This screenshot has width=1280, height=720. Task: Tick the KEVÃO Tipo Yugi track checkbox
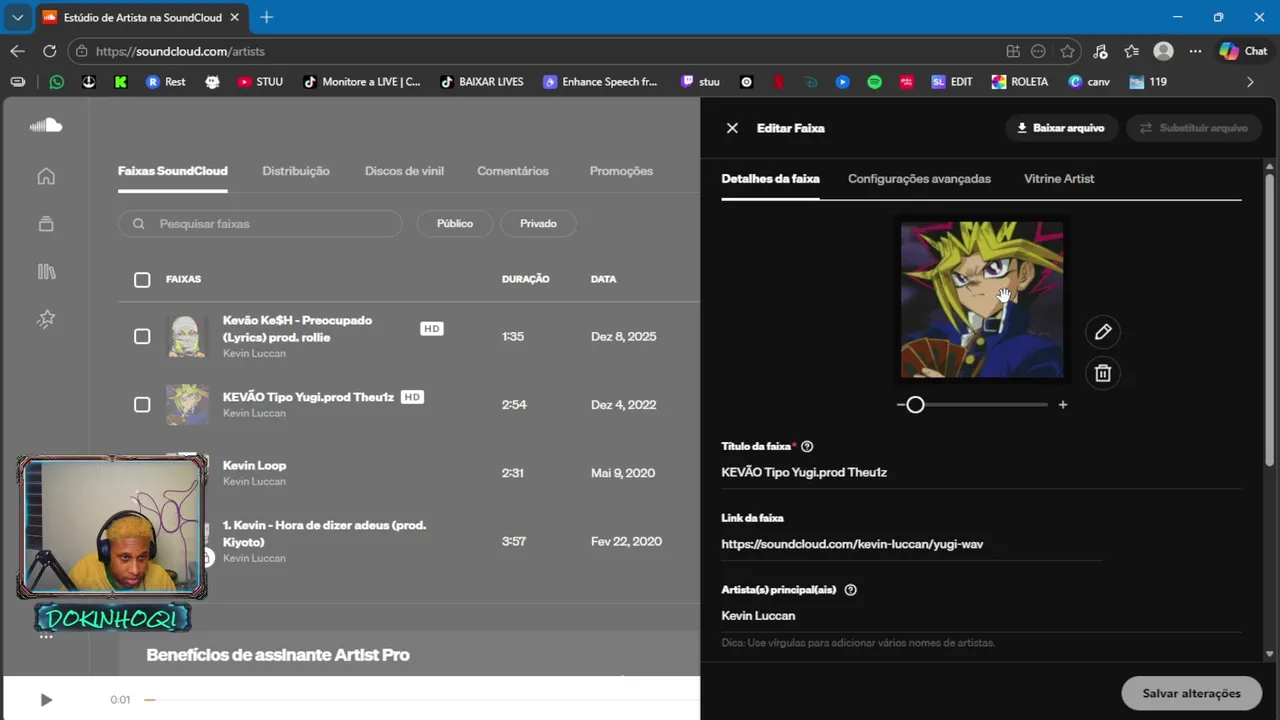coord(142,405)
